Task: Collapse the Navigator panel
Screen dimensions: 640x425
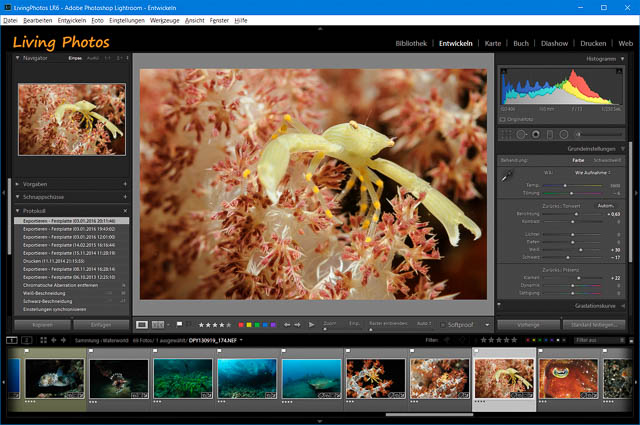Action: 18,58
